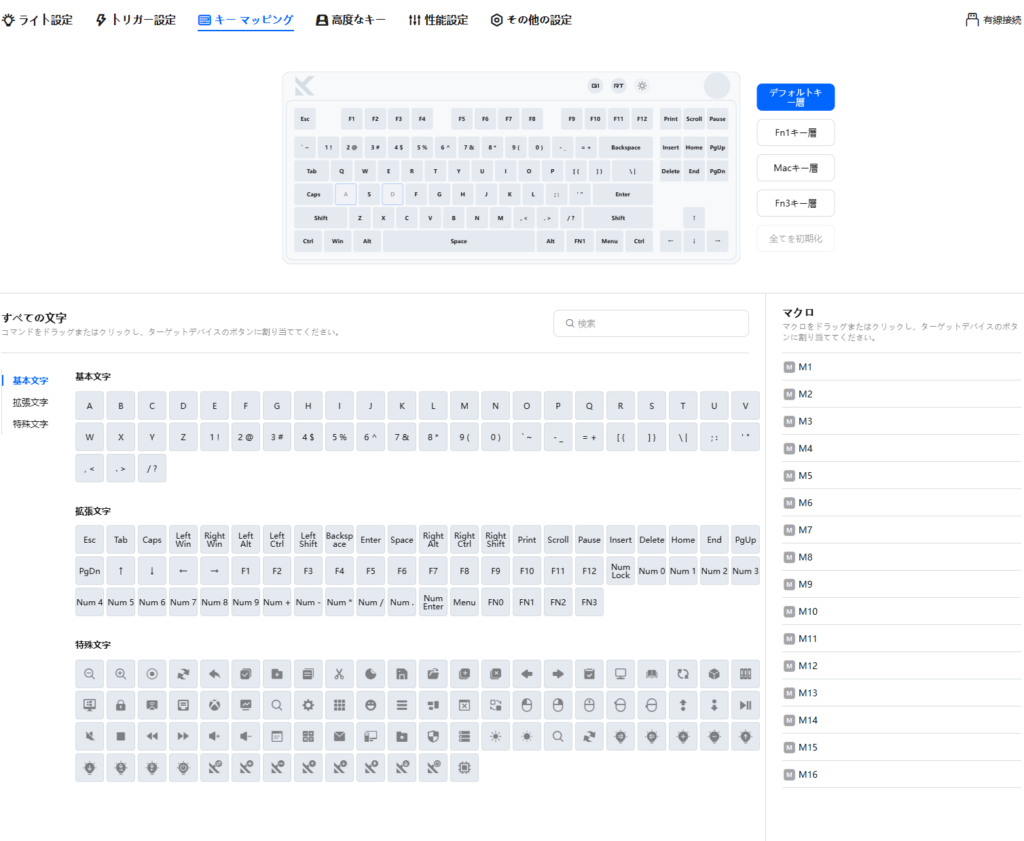Screen dimensions: 1024x841
Task: Switch to the トリガー設定 tab
Action: [x=135, y=20]
